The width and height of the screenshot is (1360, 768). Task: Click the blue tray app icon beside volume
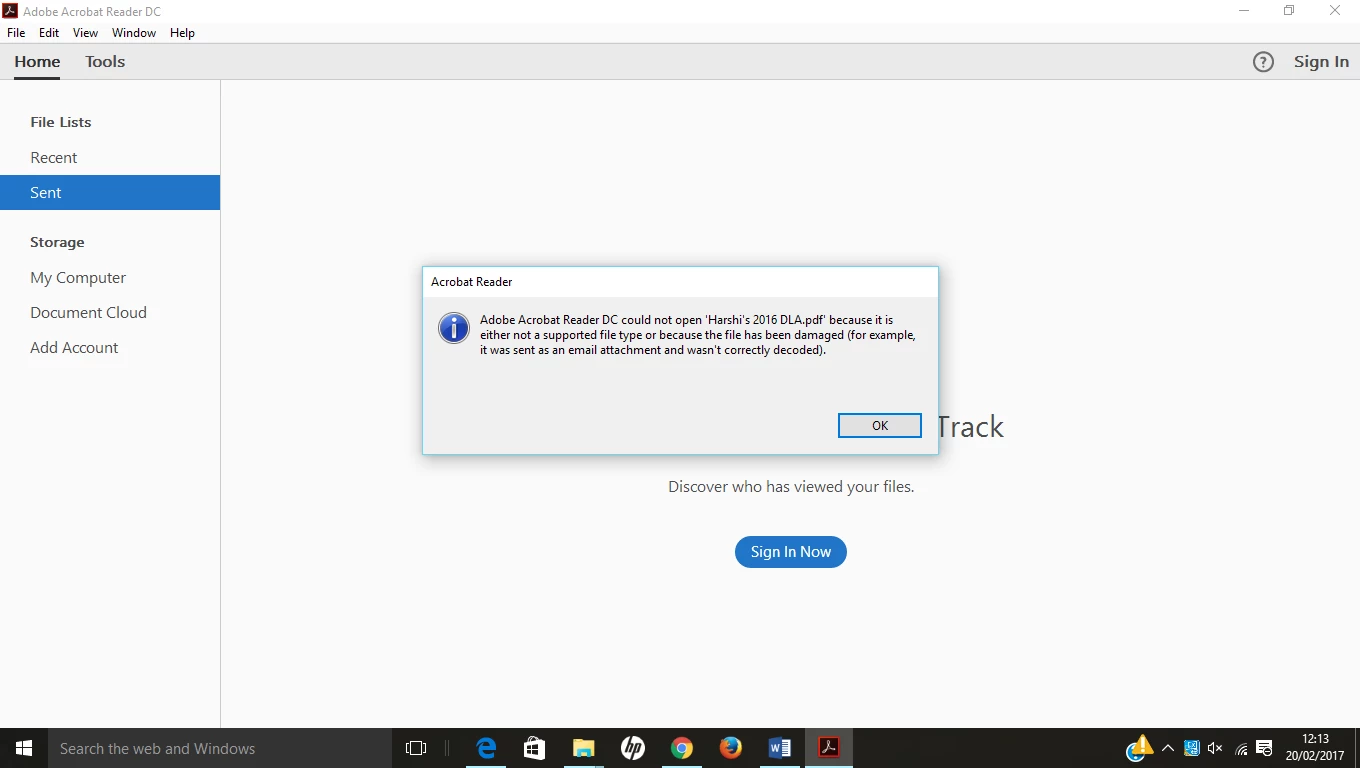pyautogui.click(x=1192, y=748)
